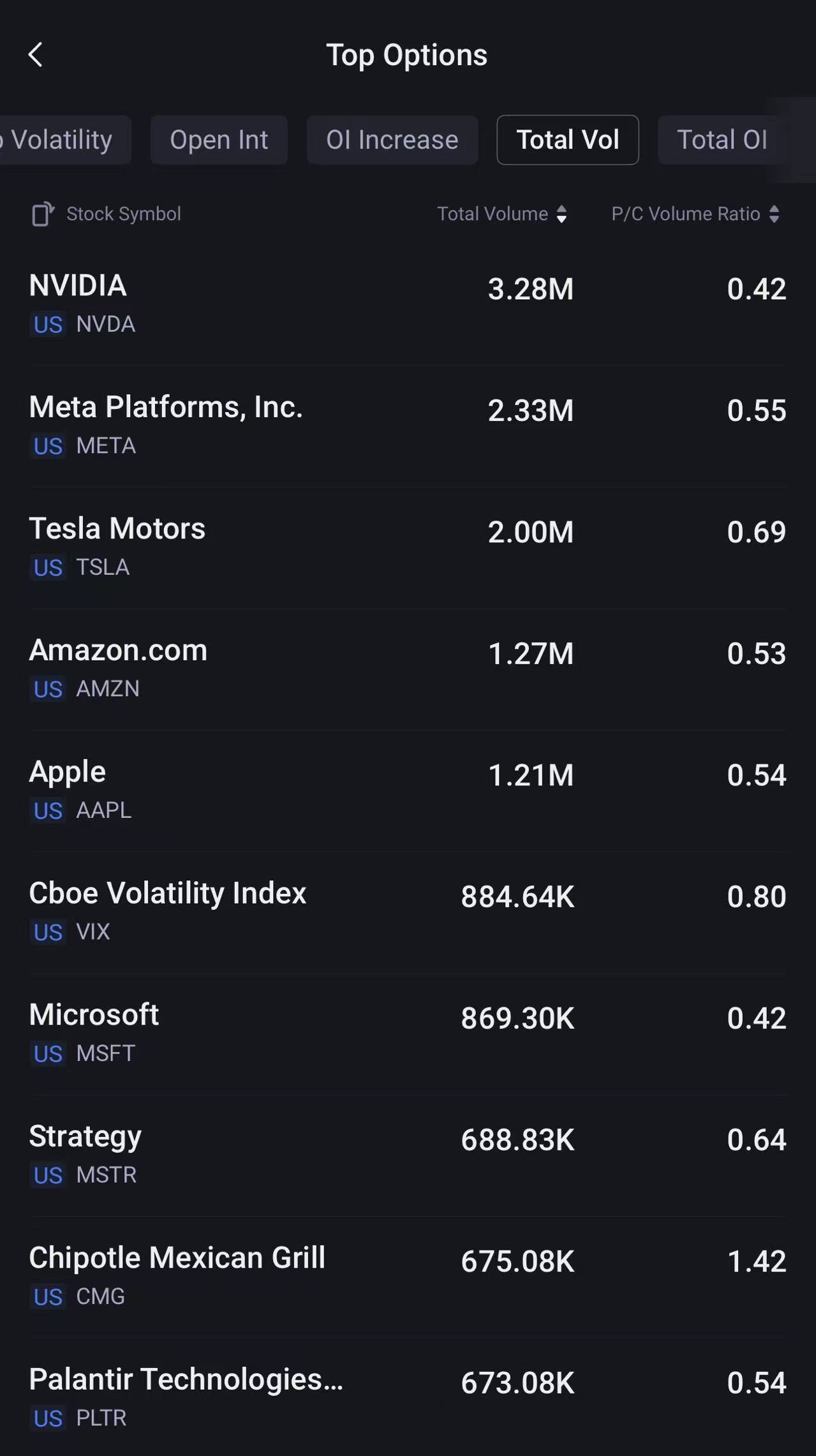Viewport: 816px width, 1456px height.
Task: Switch to the OI Increase tab
Action: coord(392,140)
